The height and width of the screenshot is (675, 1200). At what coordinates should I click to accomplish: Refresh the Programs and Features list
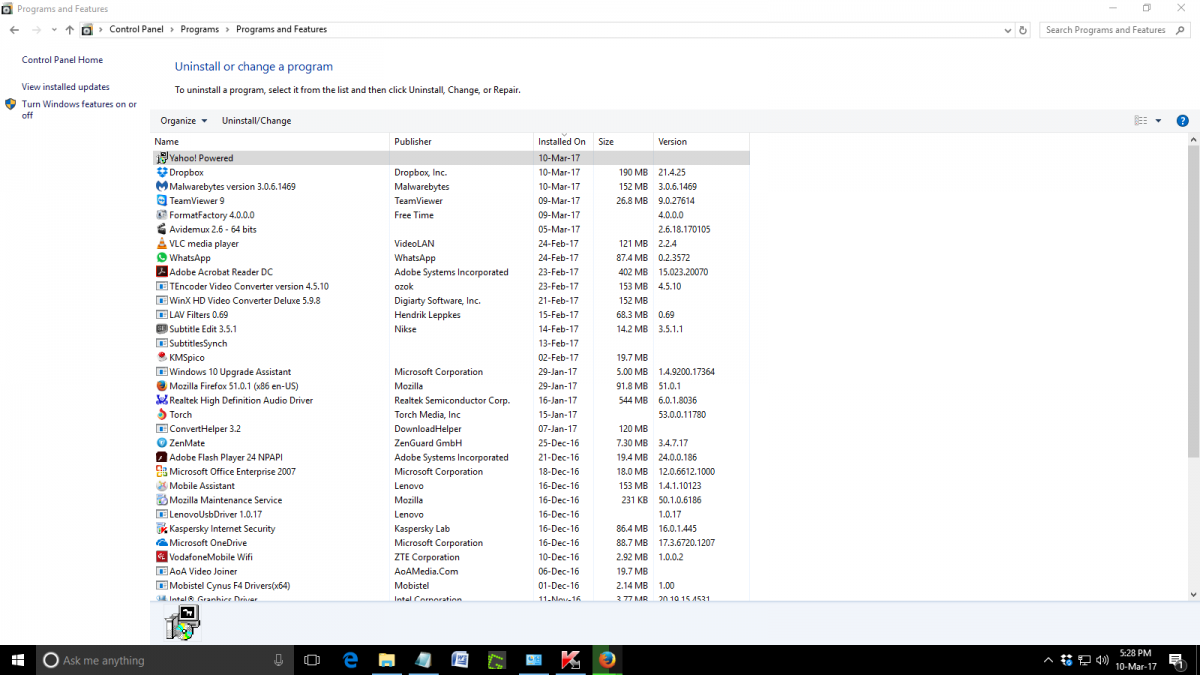tap(1023, 30)
